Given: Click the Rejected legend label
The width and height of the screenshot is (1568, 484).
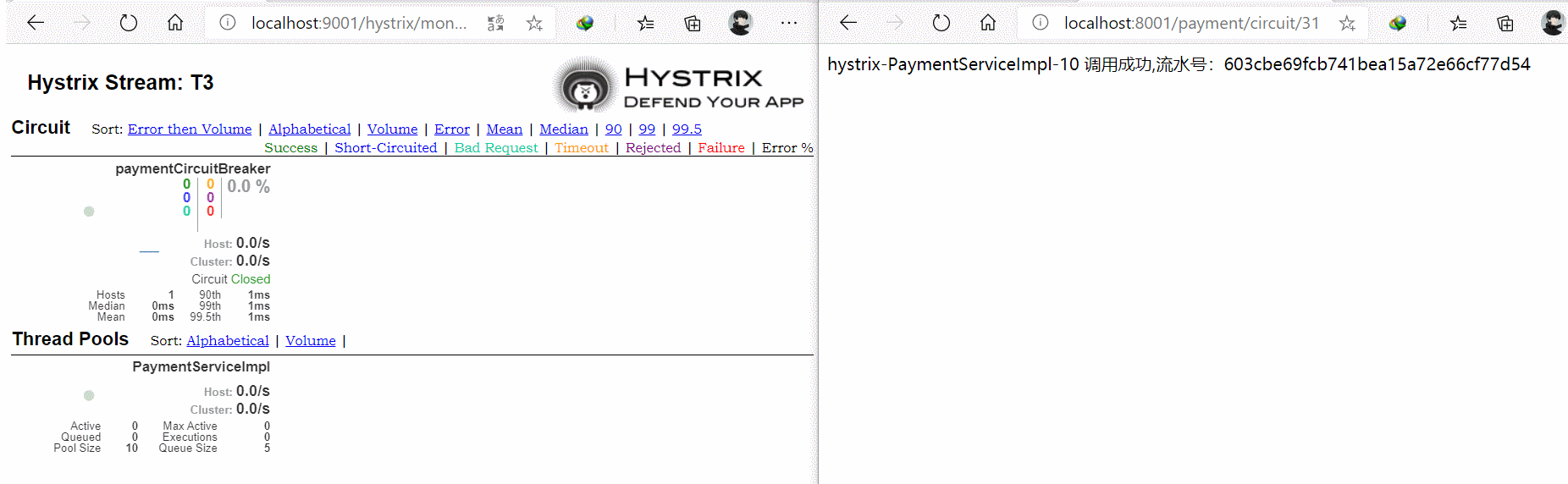Looking at the screenshot, I should coord(653,147).
